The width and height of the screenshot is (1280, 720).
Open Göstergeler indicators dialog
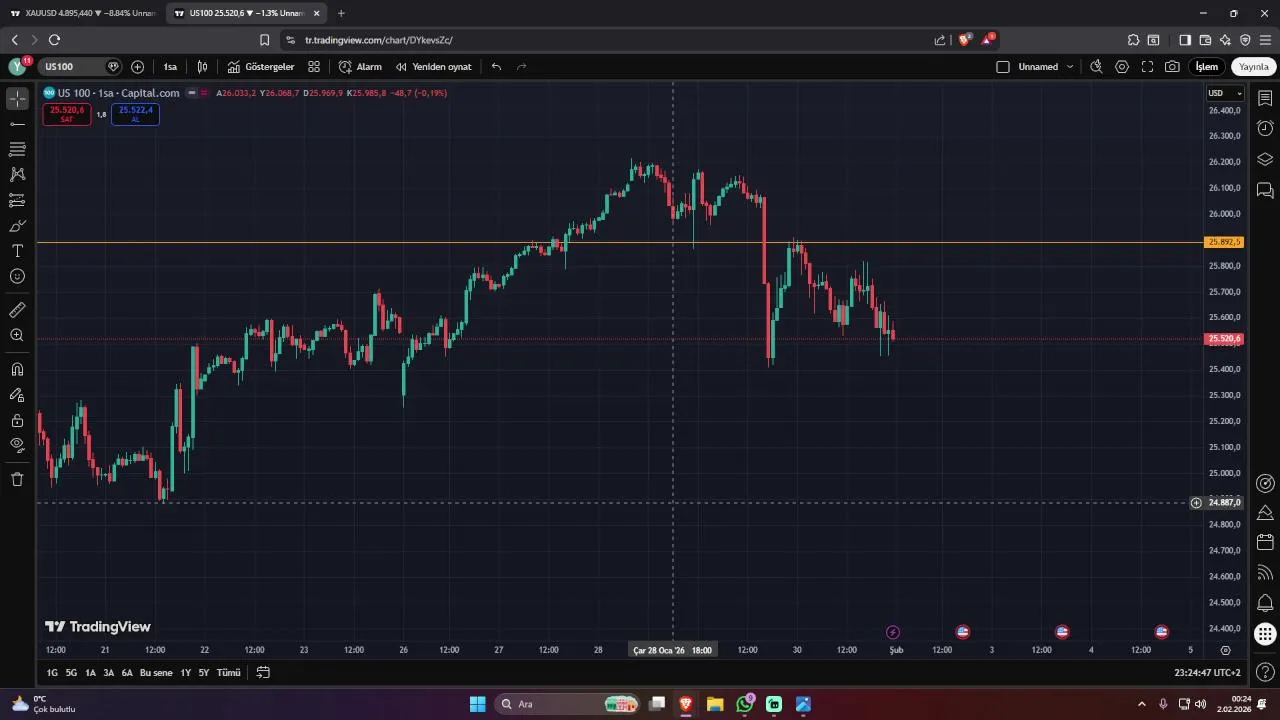261,67
